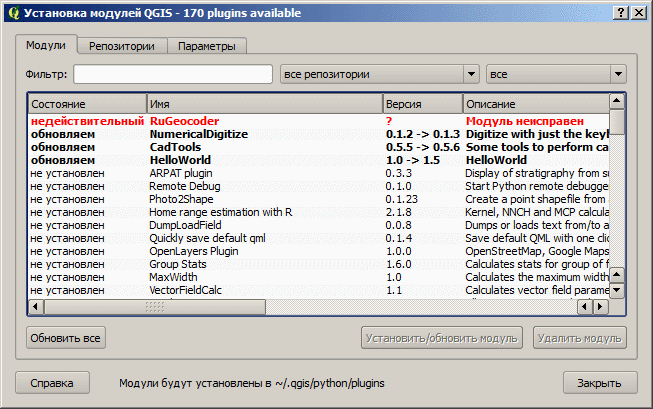653x409 pixels.
Task: Focus the Фильтр text field
Action: click(x=173, y=74)
